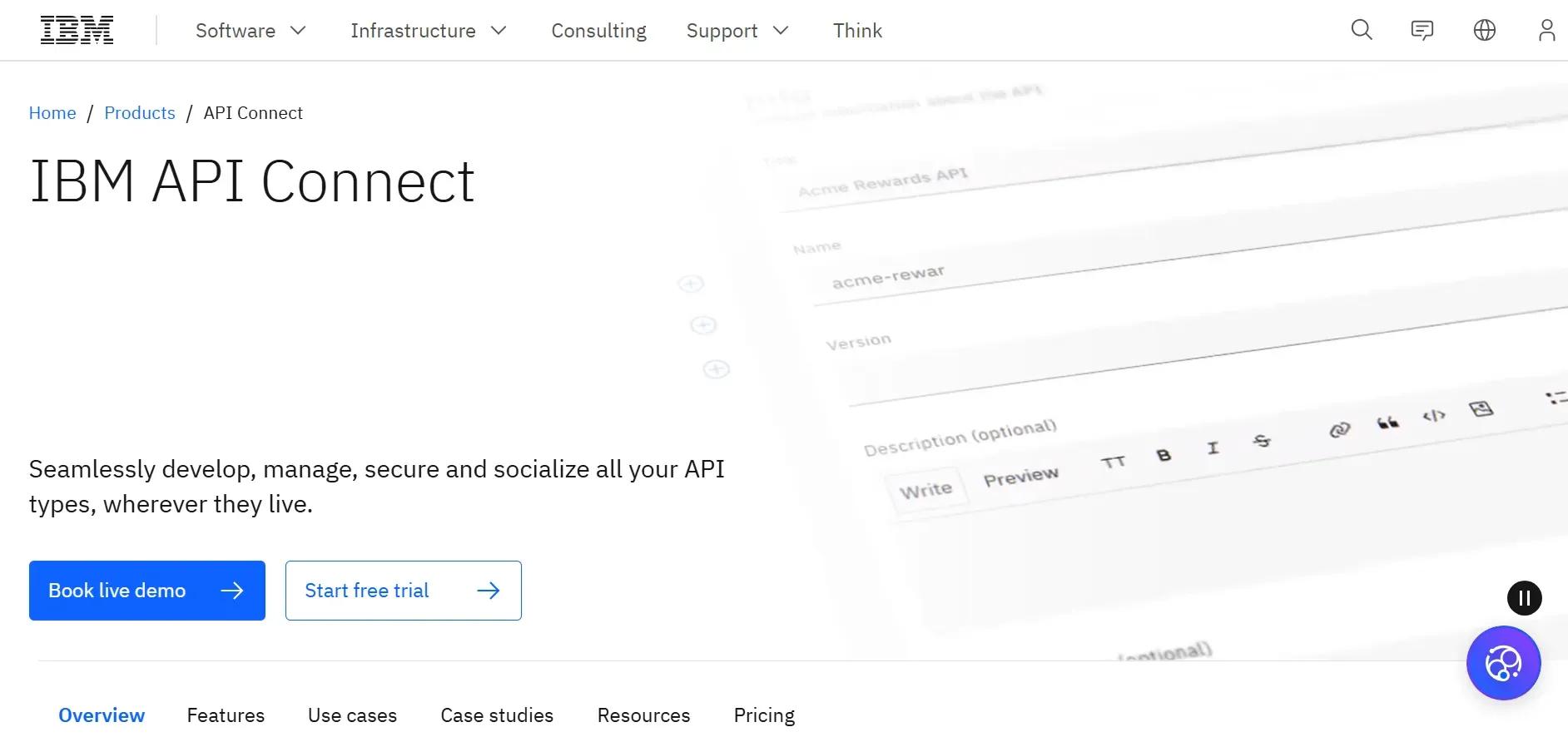Click the IBM API Connect heading
1568x737 pixels.
point(252,181)
